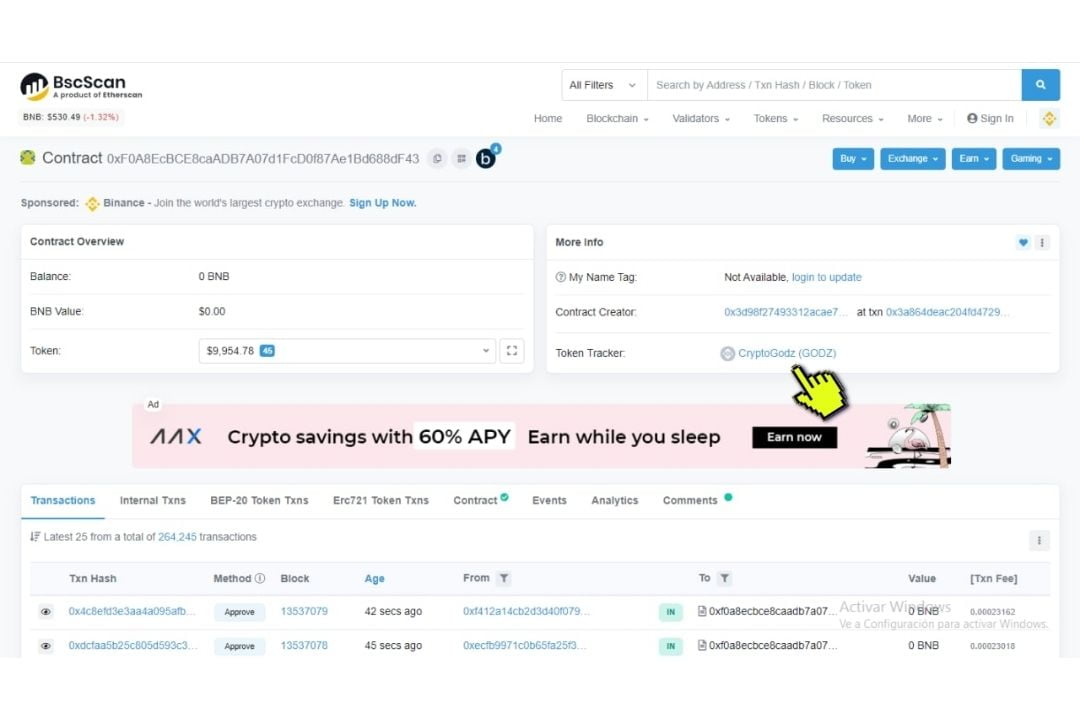
Task: Expand token holdings fullscreen icon
Action: pos(512,351)
